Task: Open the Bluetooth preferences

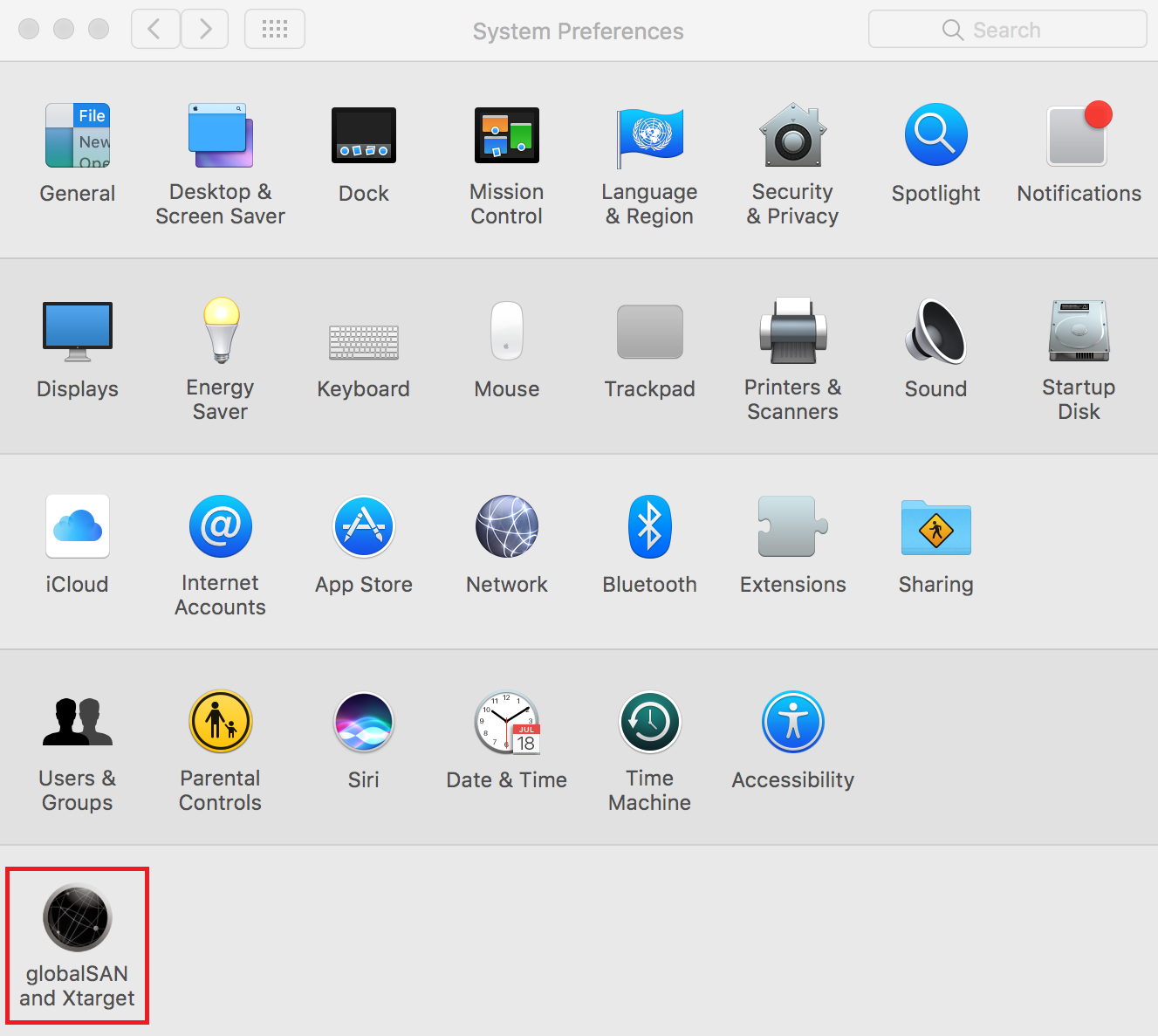Action: coord(649,527)
